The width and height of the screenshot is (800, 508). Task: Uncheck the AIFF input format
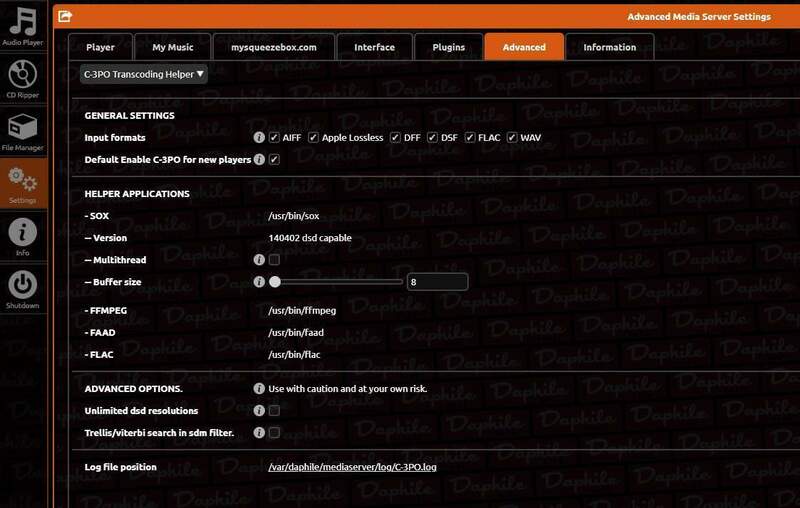coord(274,137)
